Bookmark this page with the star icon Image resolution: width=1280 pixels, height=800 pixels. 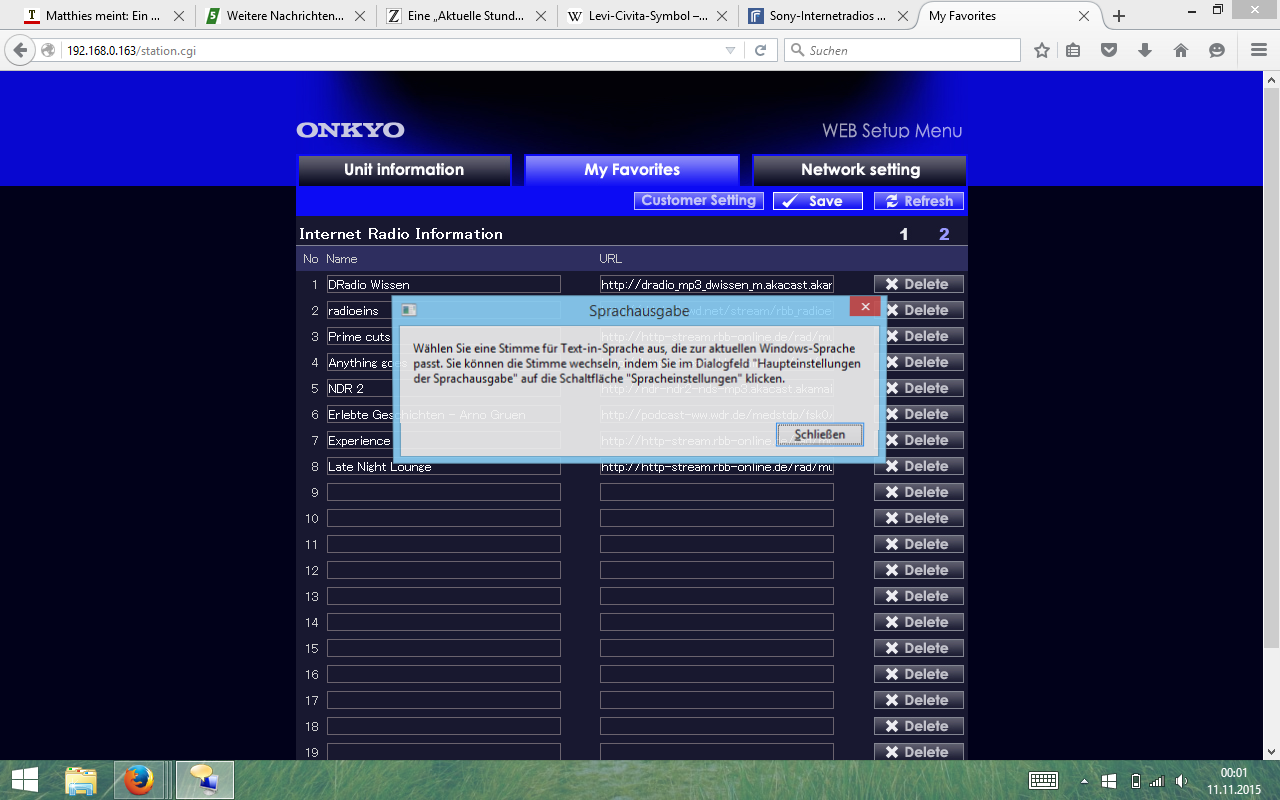[1042, 50]
